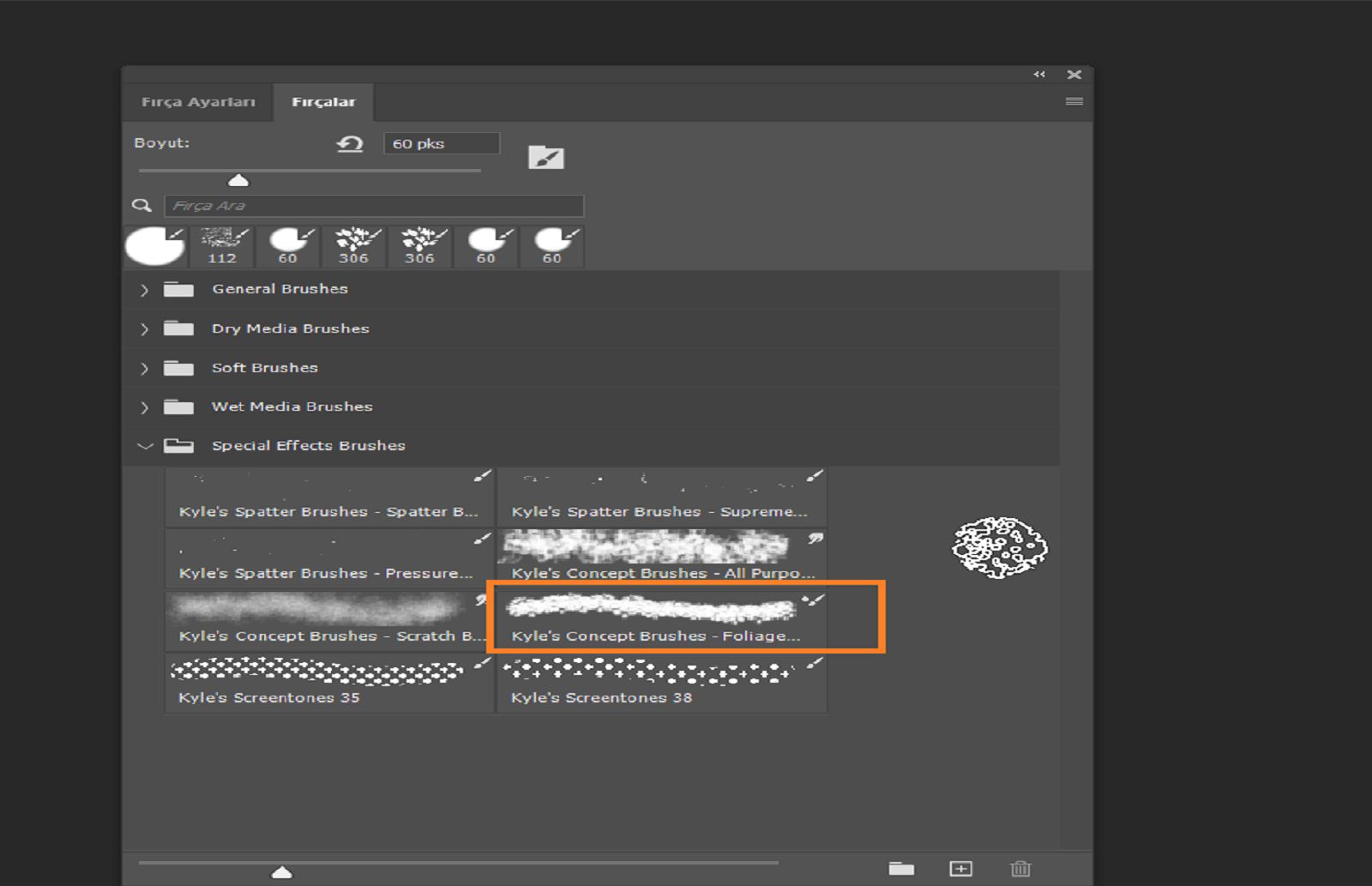Select the Fırçalar tab
The image size is (1372, 886).
323,102
